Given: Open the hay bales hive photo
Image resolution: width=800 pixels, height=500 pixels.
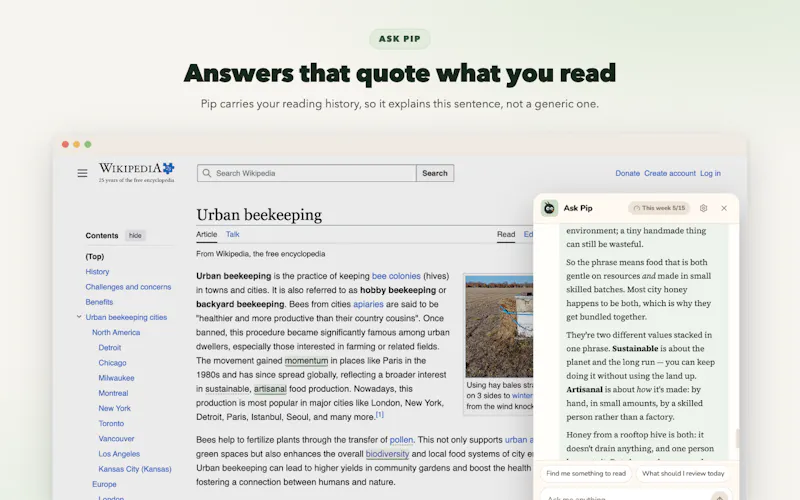Looking at the screenshot, I should click(499, 327).
